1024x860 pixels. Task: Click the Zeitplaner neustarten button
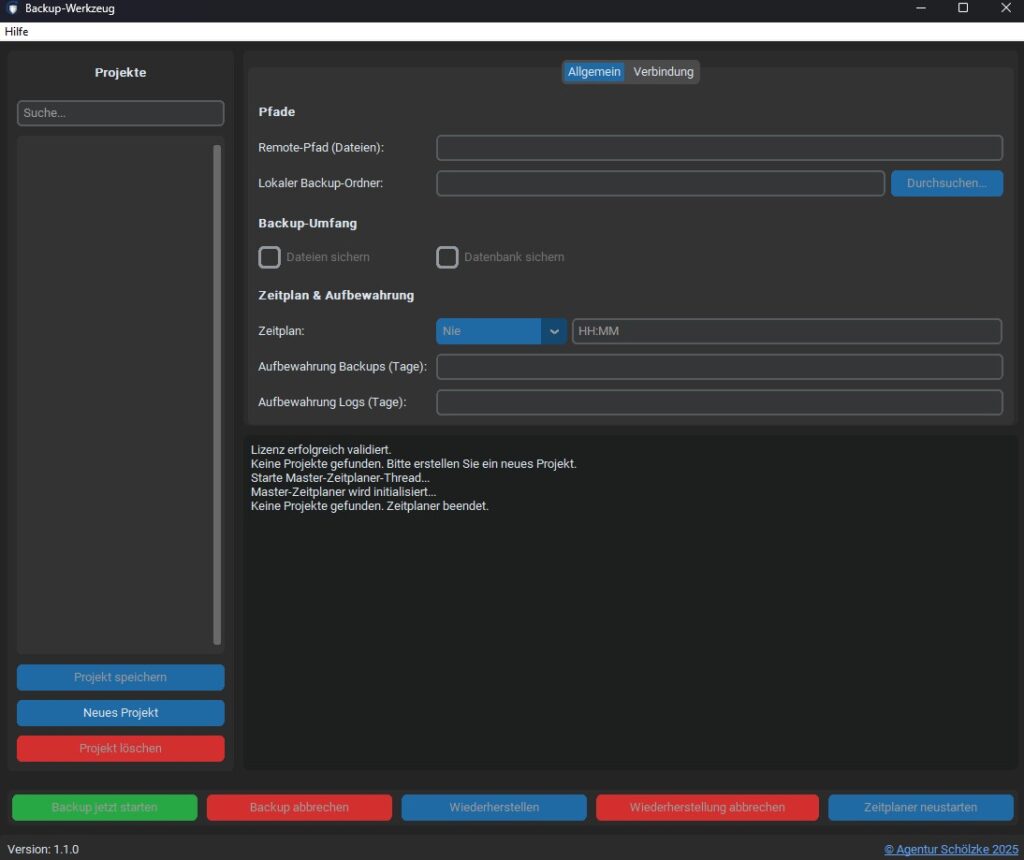pos(921,808)
